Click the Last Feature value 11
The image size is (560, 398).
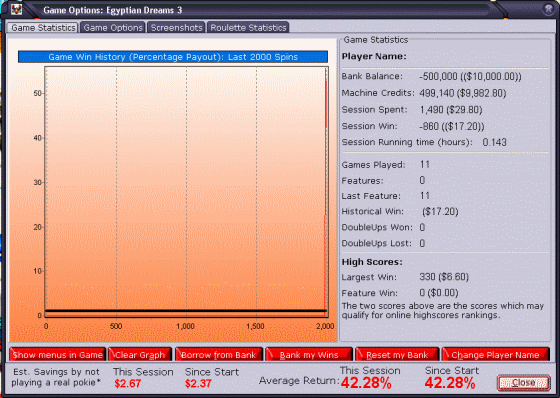[x=425, y=196]
